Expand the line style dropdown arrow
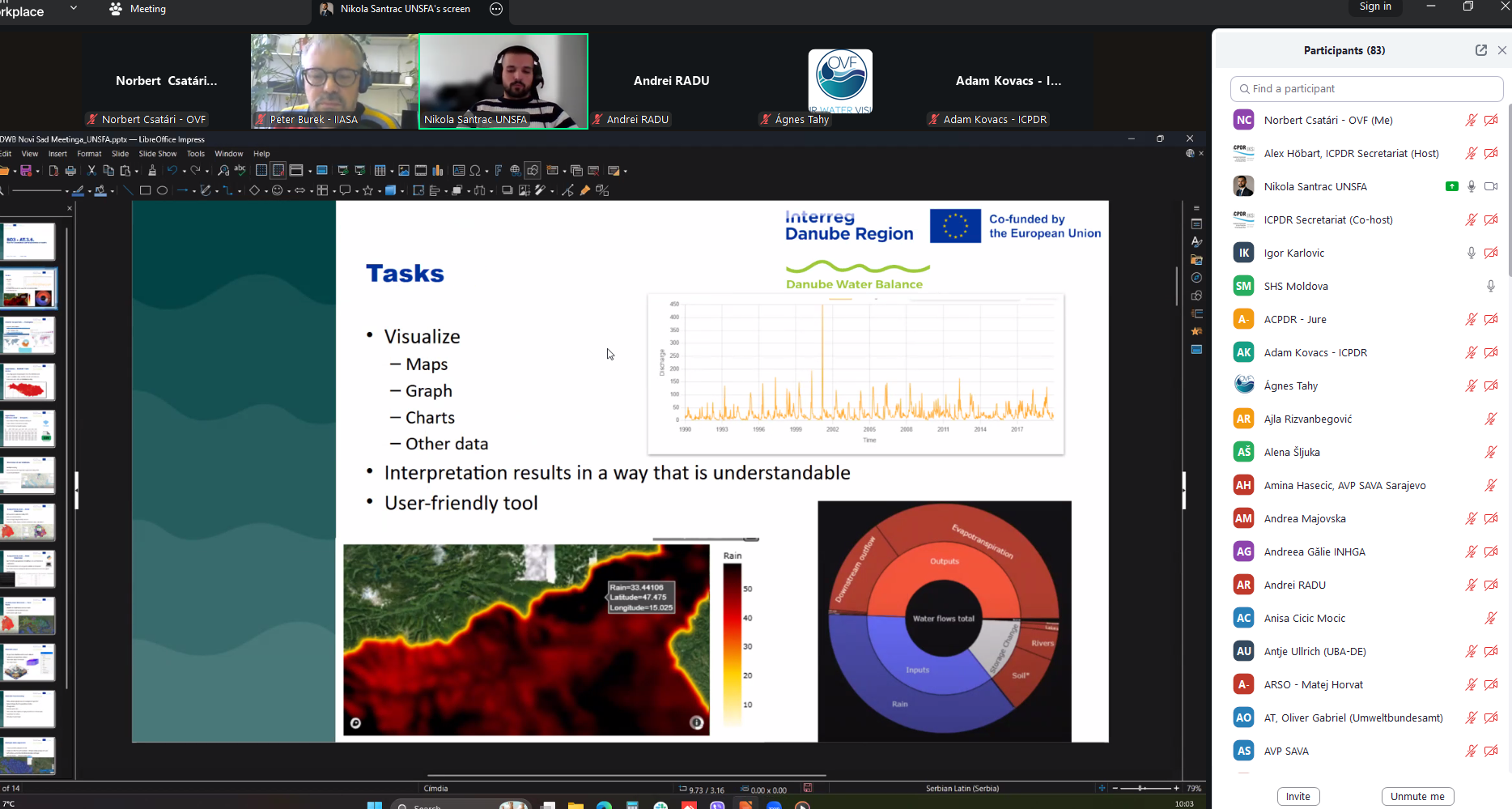The width and height of the screenshot is (1512, 809). [66, 191]
